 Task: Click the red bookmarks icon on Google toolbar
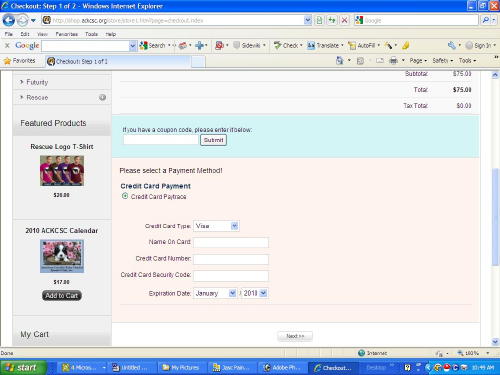219,45
